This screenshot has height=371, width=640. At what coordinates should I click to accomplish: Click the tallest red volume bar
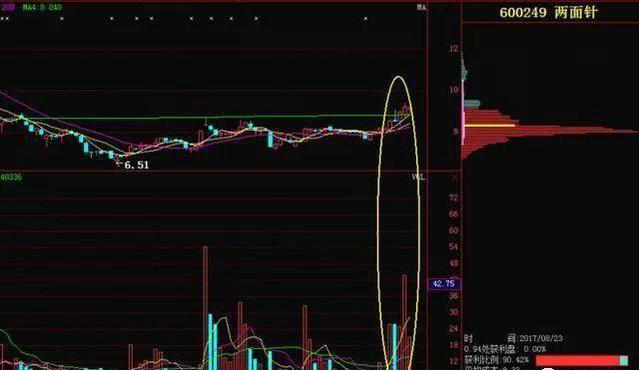205,308
